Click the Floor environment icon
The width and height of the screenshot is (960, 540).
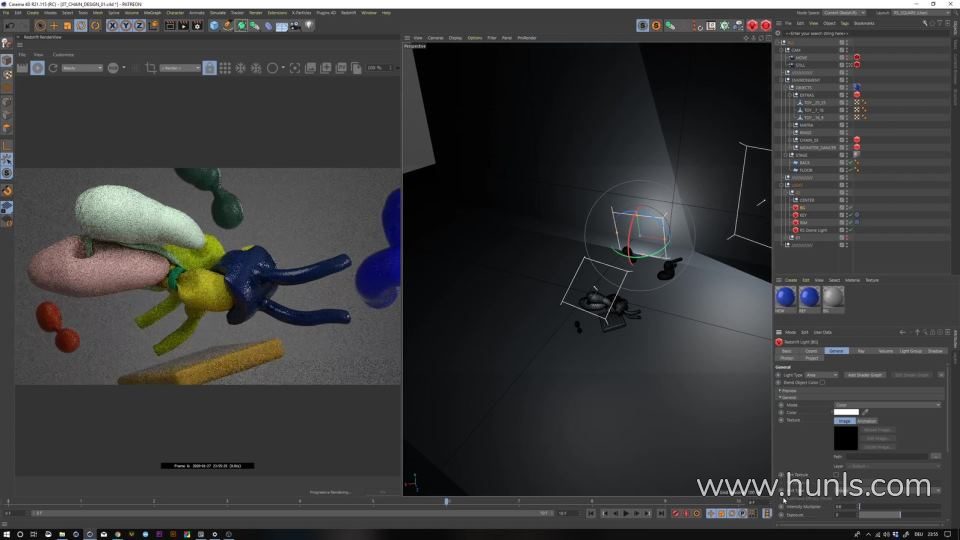click(x=282, y=26)
